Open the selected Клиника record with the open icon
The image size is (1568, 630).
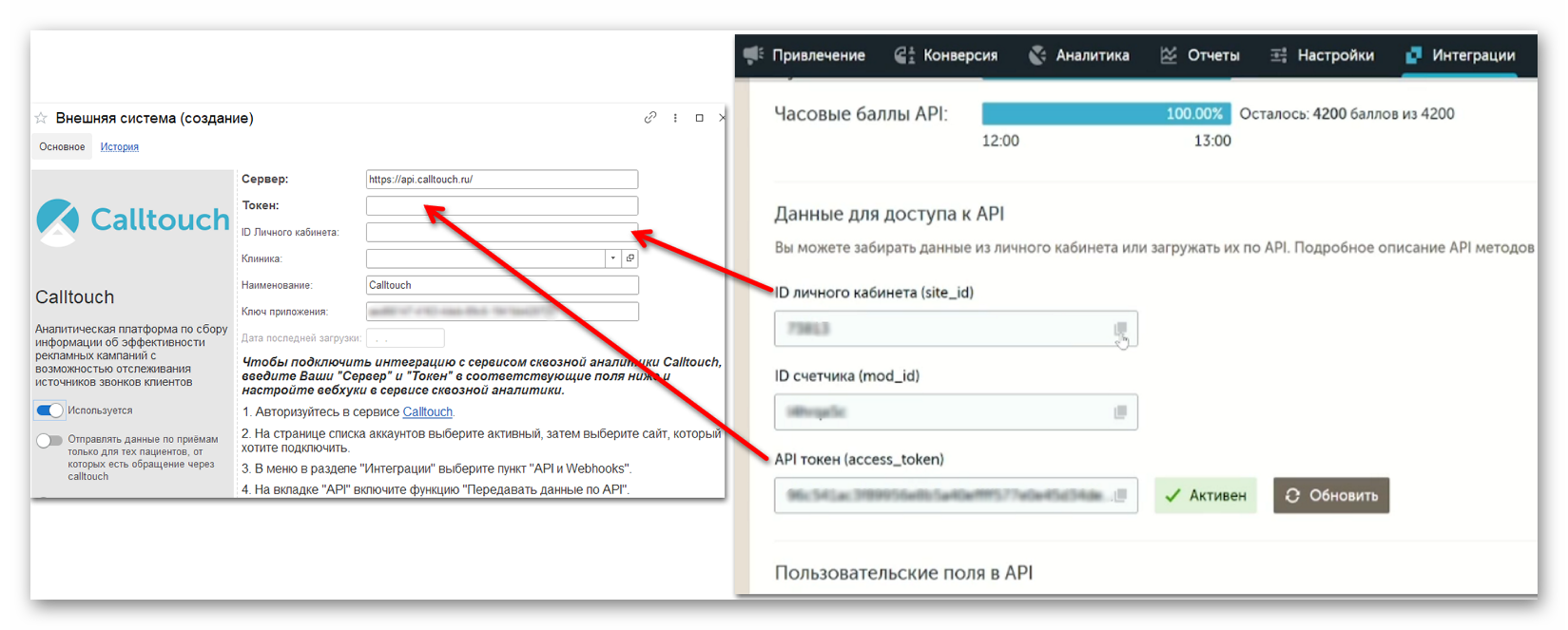629,258
